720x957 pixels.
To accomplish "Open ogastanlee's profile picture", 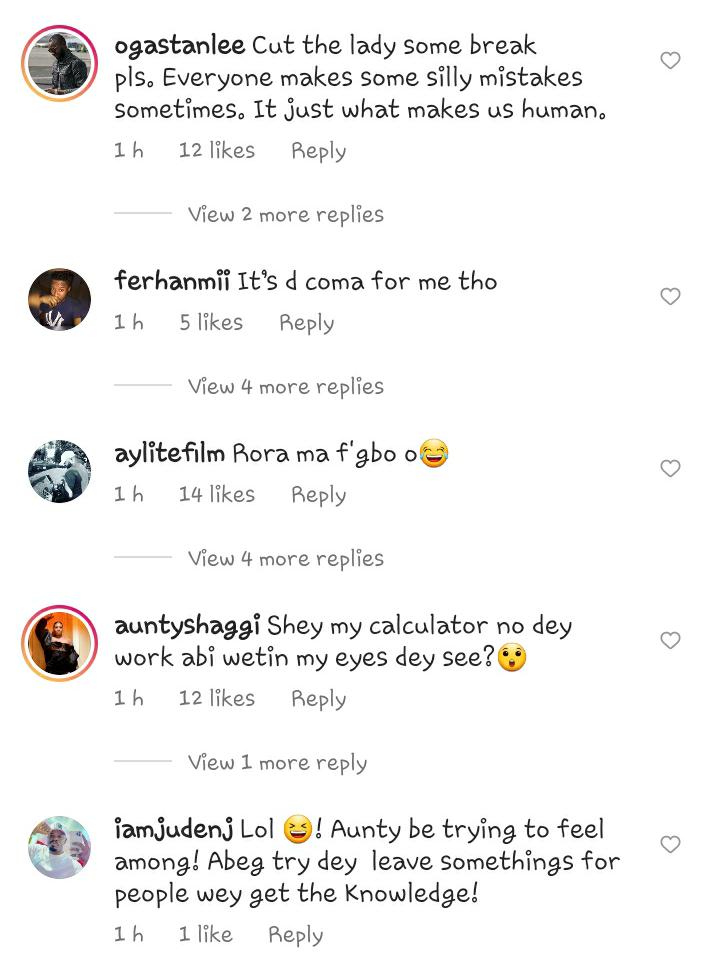I will (x=59, y=63).
